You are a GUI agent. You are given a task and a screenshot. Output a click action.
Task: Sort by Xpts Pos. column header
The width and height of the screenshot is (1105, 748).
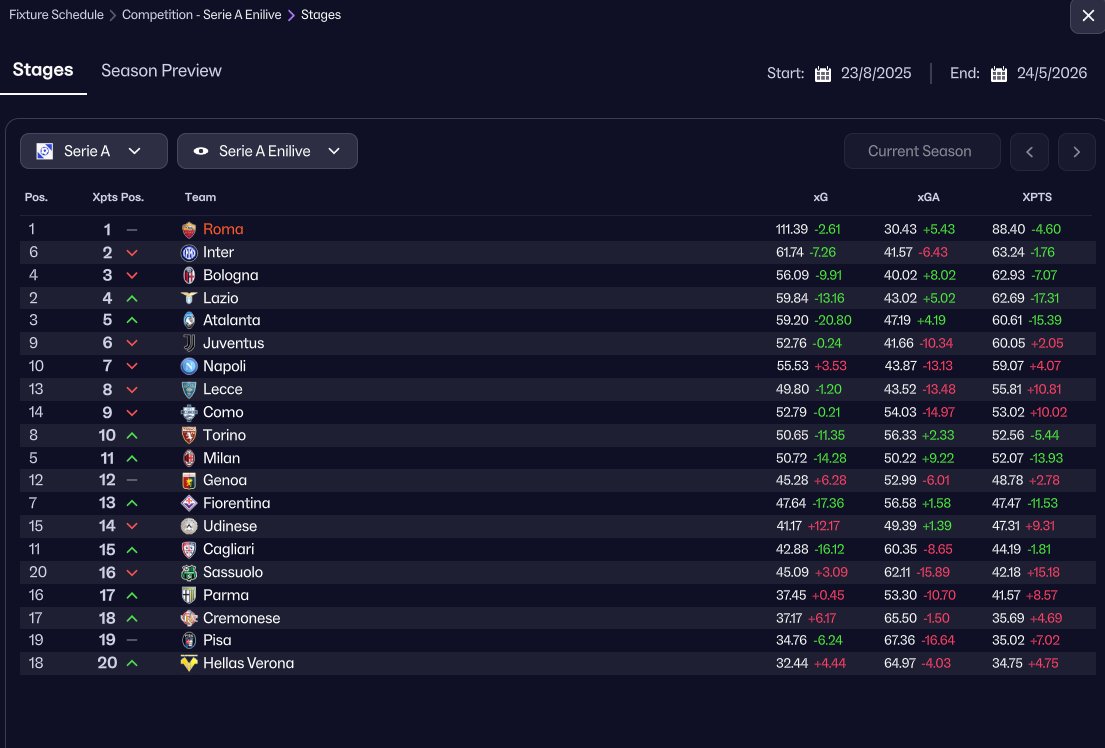coord(118,197)
